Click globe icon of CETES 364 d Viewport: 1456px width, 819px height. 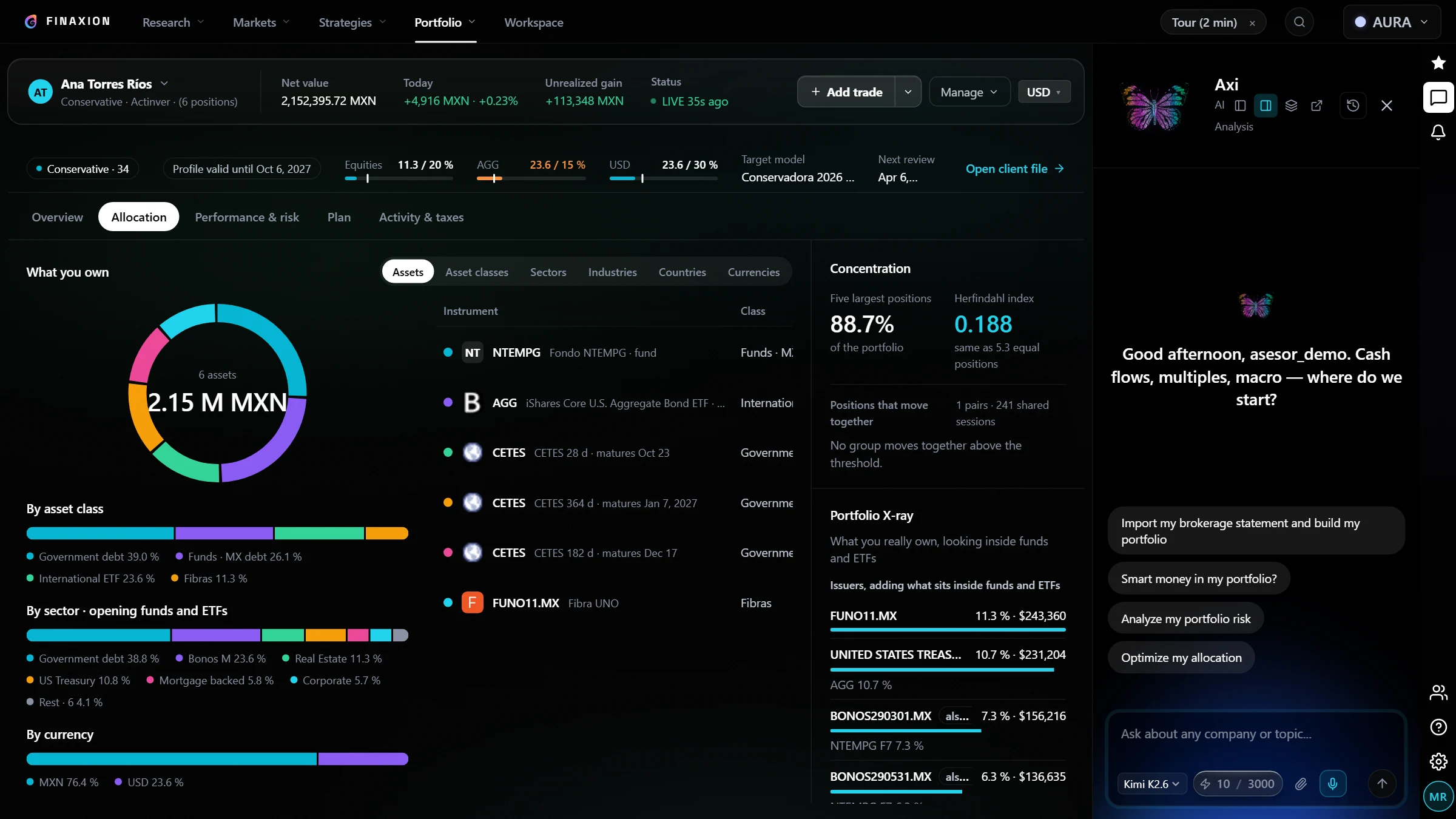472,503
